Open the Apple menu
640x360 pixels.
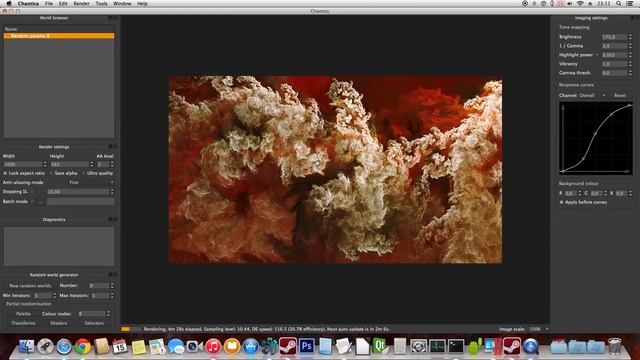click(x=9, y=3)
